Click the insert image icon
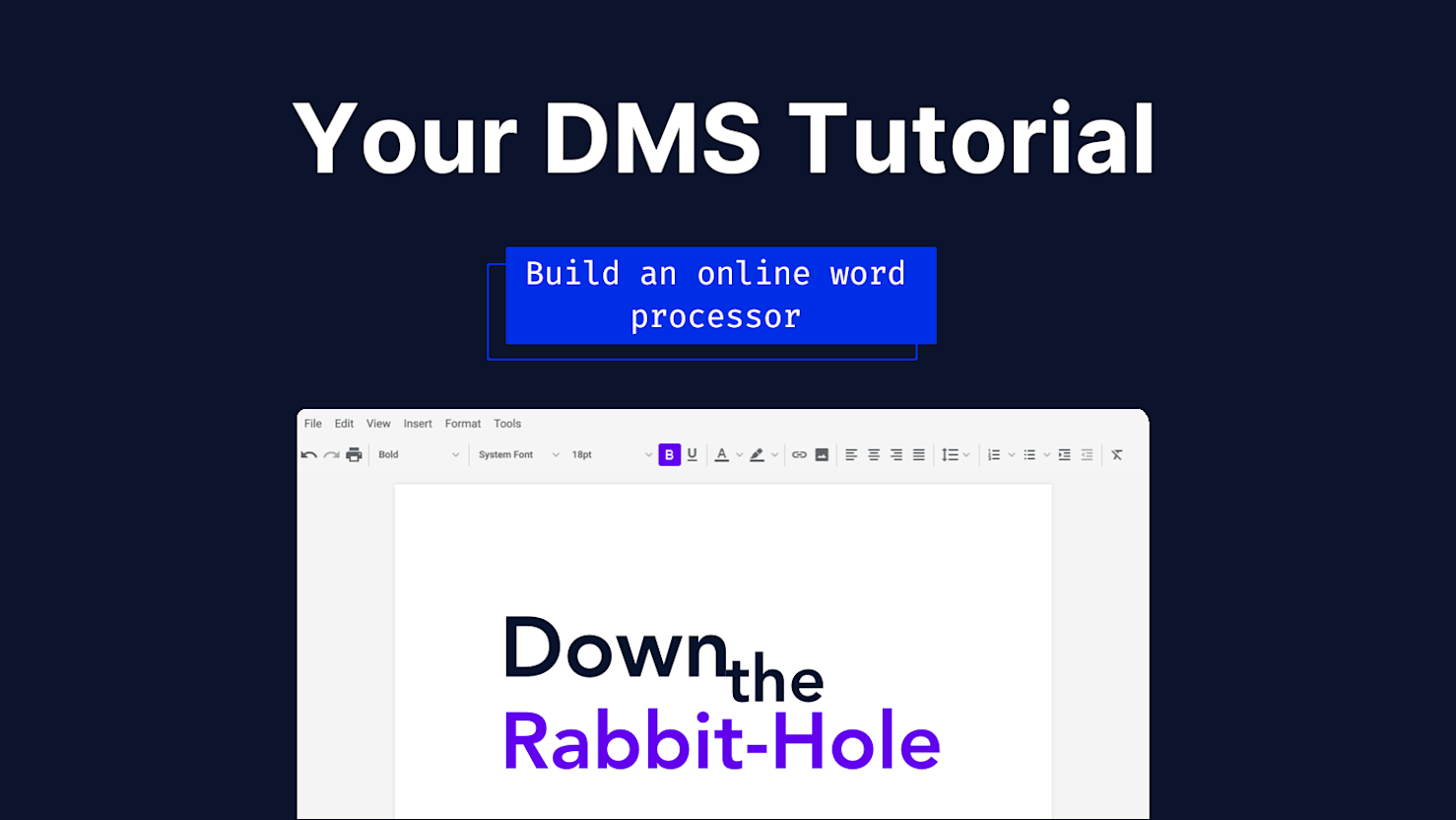 (822, 454)
